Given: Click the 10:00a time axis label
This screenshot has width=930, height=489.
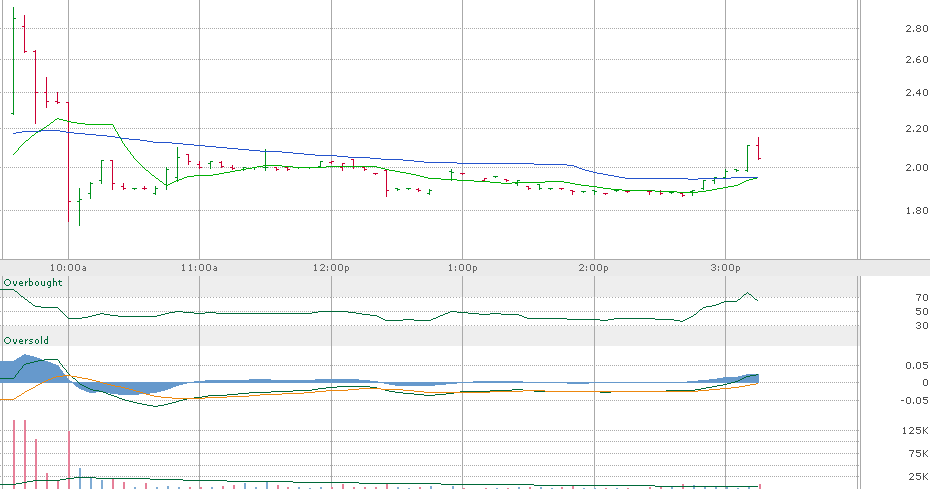Looking at the screenshot, I should [x=68, y=268].
